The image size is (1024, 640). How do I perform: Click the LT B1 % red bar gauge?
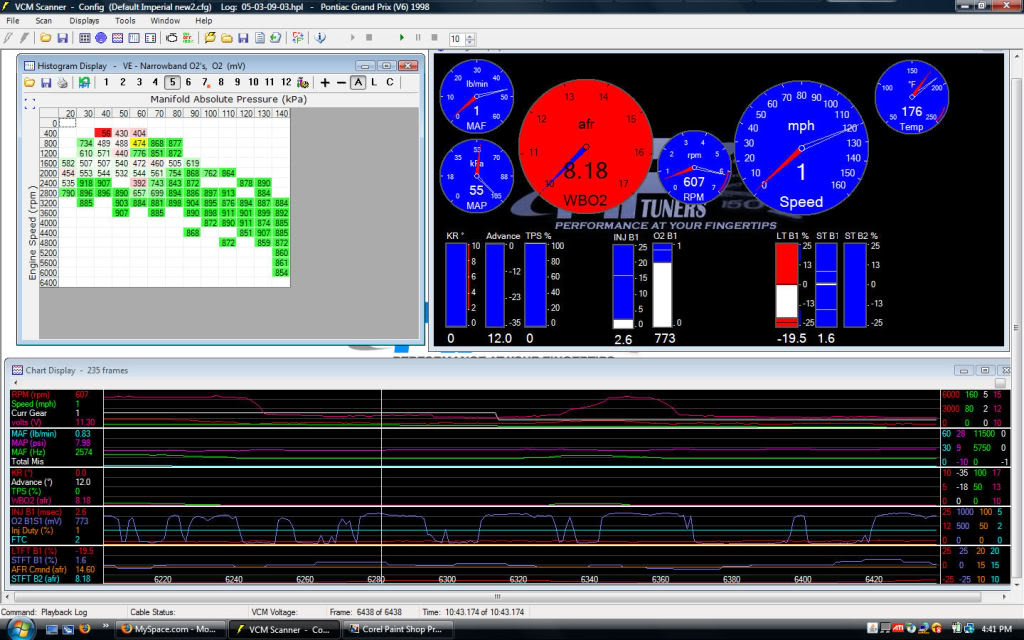click(787, 285)
